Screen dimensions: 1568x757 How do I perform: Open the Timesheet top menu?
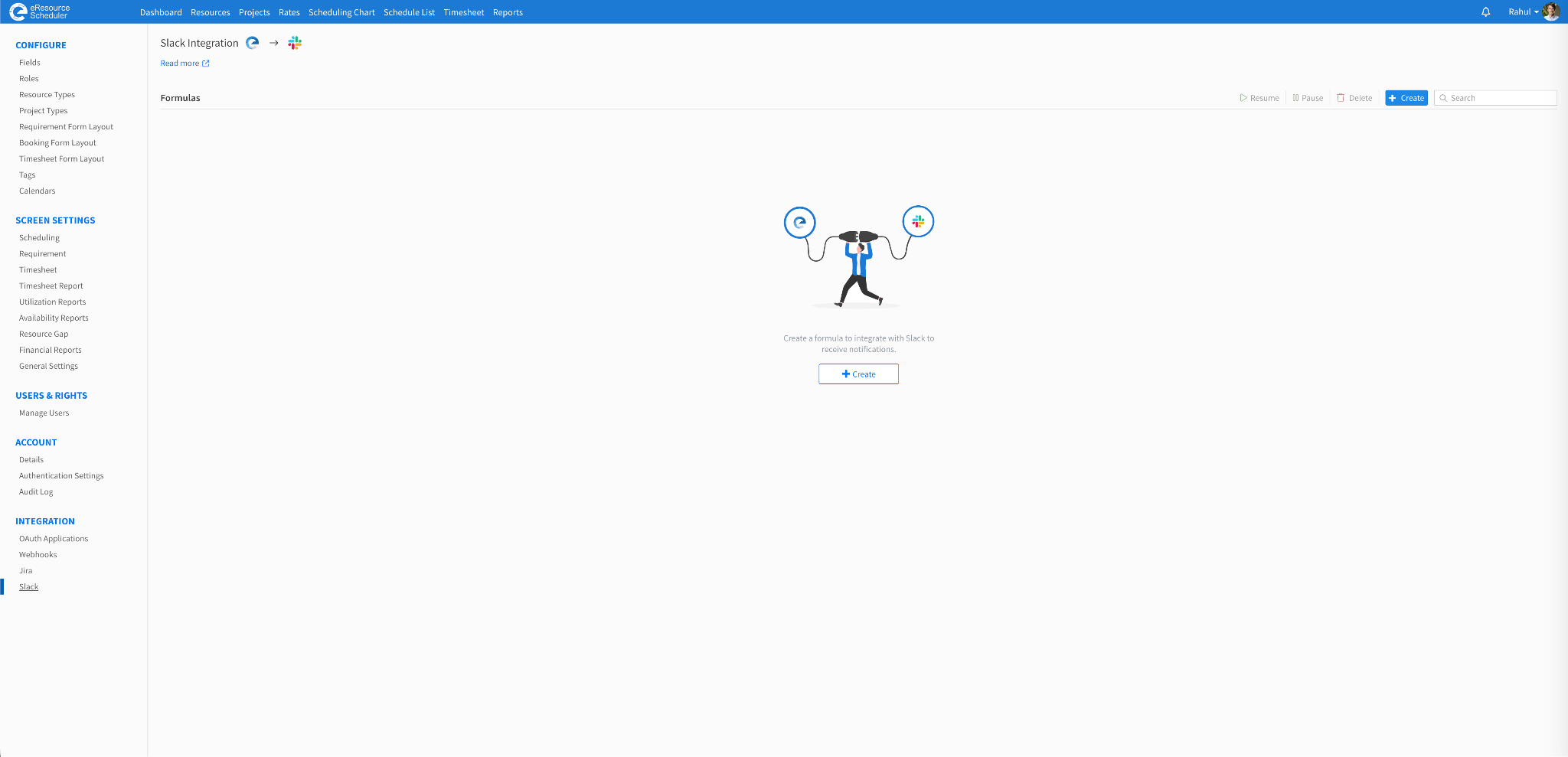pos(464,12)
